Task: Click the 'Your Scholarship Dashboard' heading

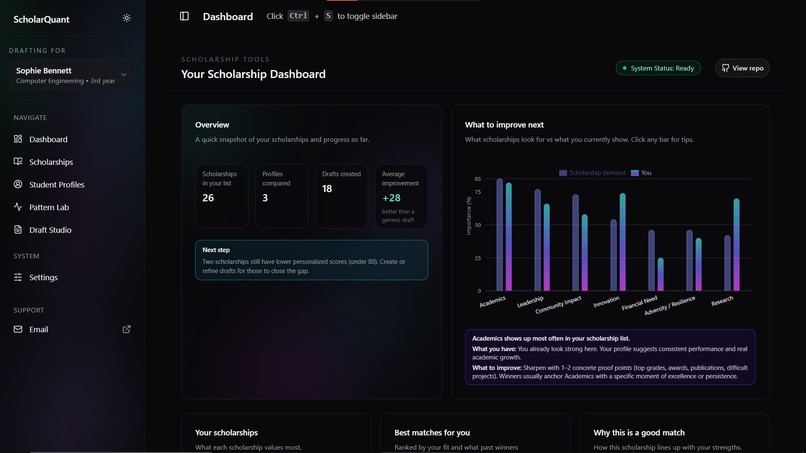Action: (x=253, y=74)
